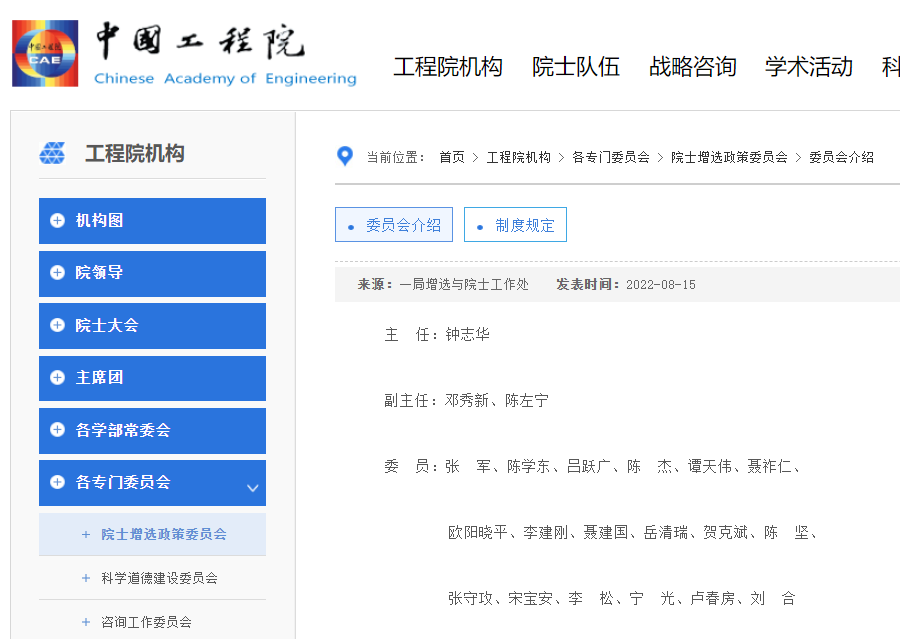Click the plus icon on 主席团
This screenshot has width=900, height=639.
tap(57, 378)
